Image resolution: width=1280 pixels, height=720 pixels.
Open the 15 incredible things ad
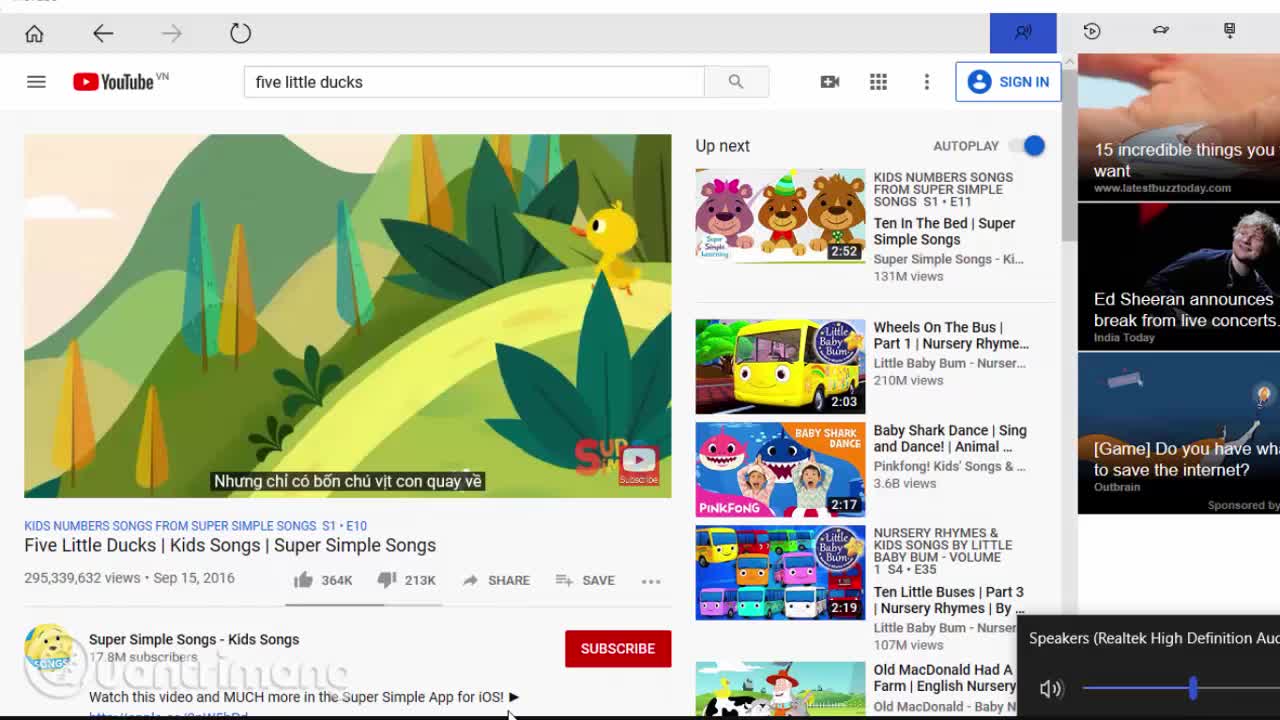(1179, 128)
